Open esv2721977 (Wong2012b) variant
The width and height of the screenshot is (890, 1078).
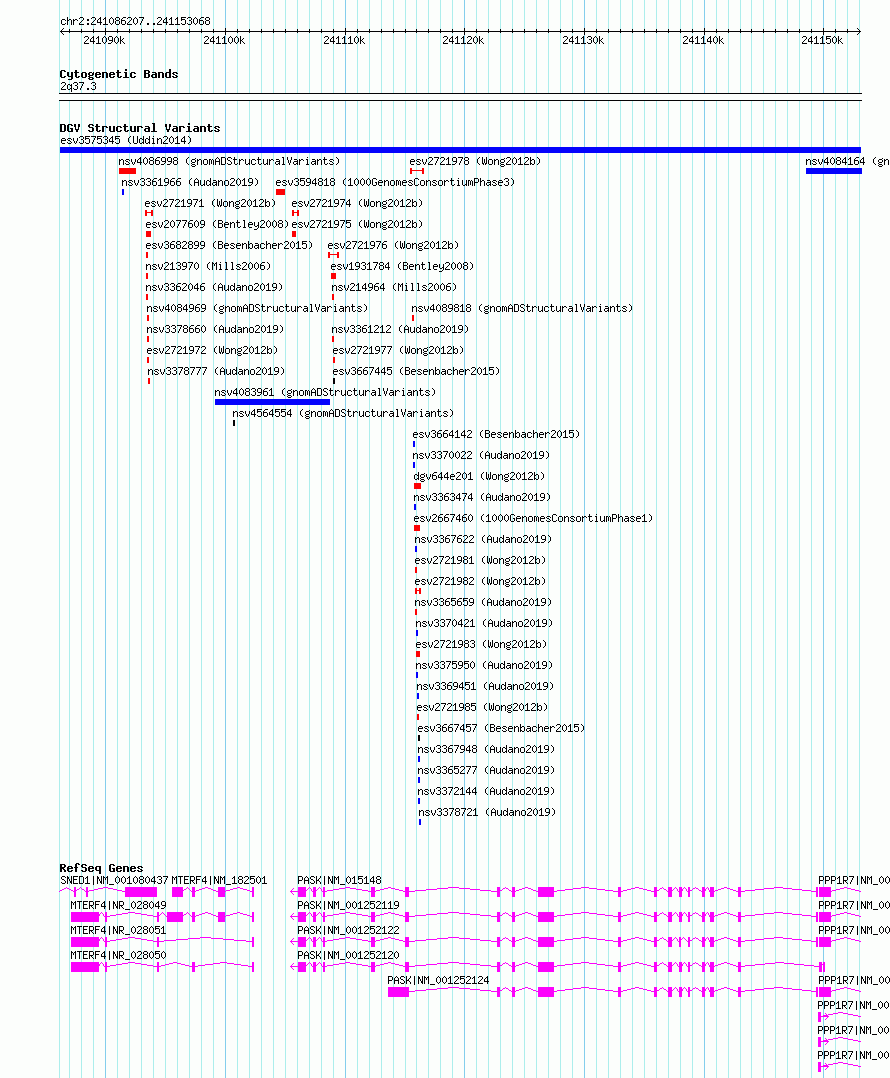click(x=399, y=350)
